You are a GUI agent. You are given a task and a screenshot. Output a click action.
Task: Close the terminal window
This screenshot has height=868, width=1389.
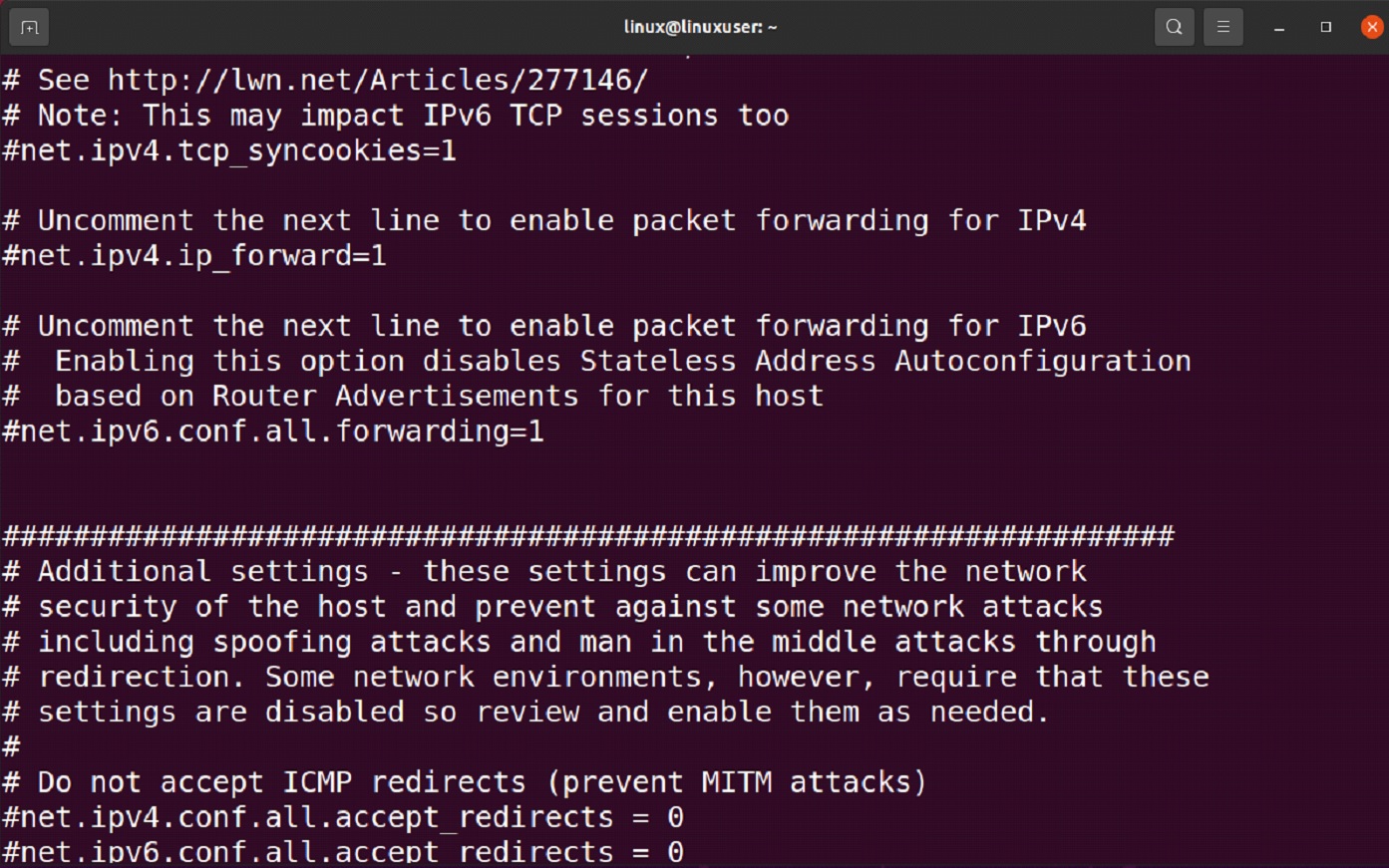(x=1372, y=27)
